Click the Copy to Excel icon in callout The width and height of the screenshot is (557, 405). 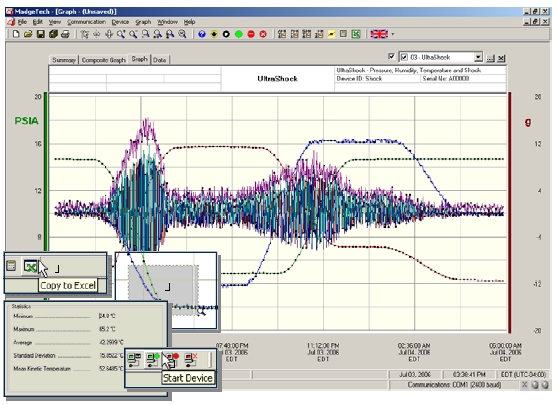[x=31, y=266]
